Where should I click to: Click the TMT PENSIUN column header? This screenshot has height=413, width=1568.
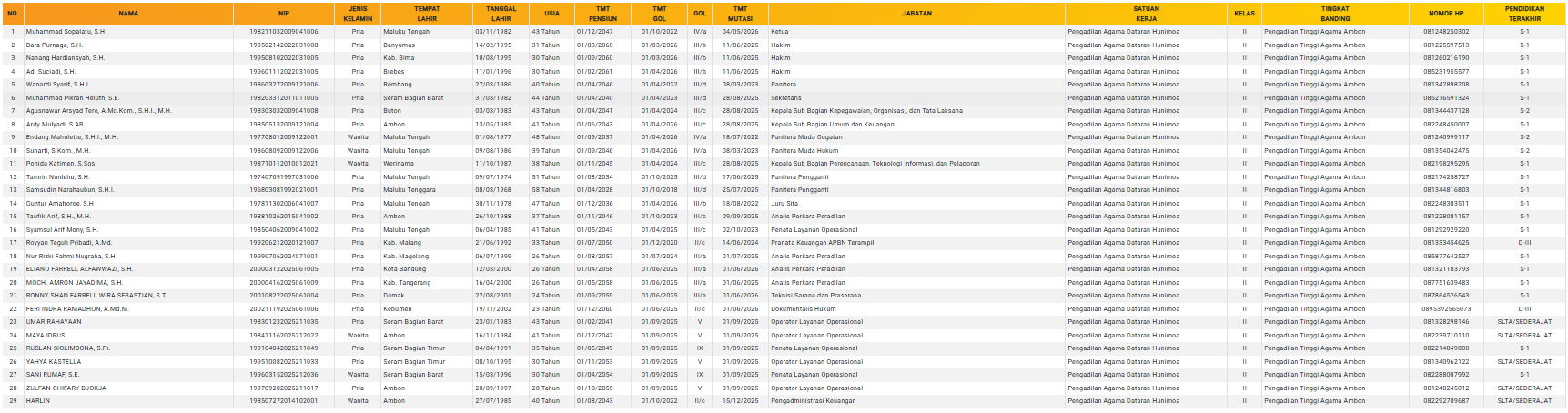pos(602,14)
